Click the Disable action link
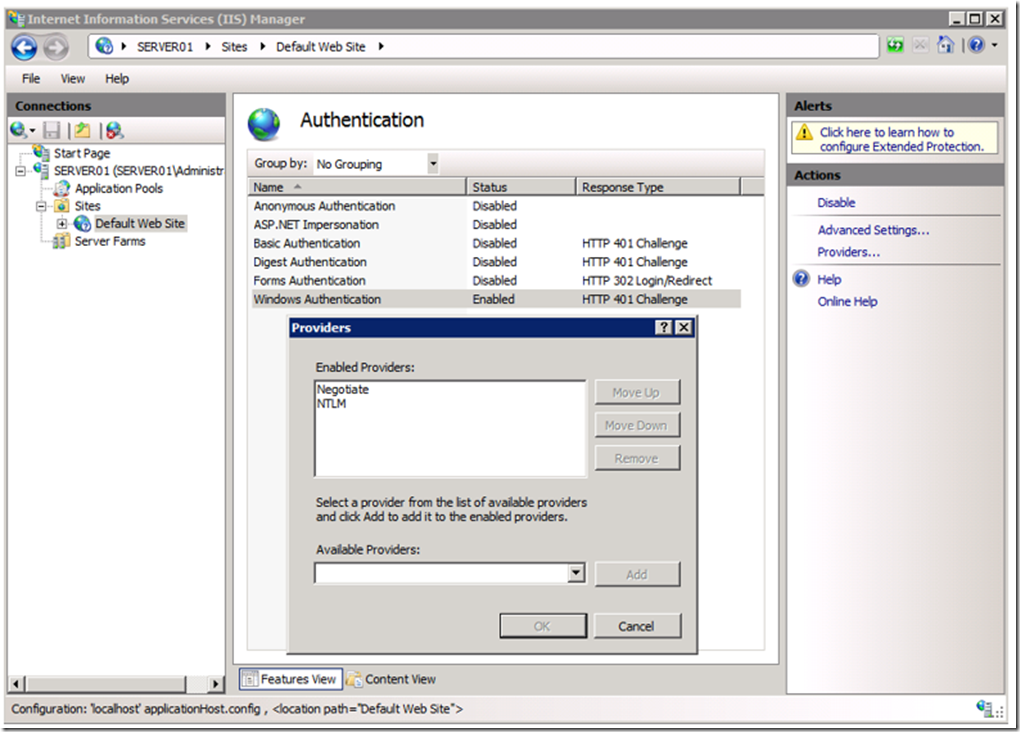 [x=836, y=202]
